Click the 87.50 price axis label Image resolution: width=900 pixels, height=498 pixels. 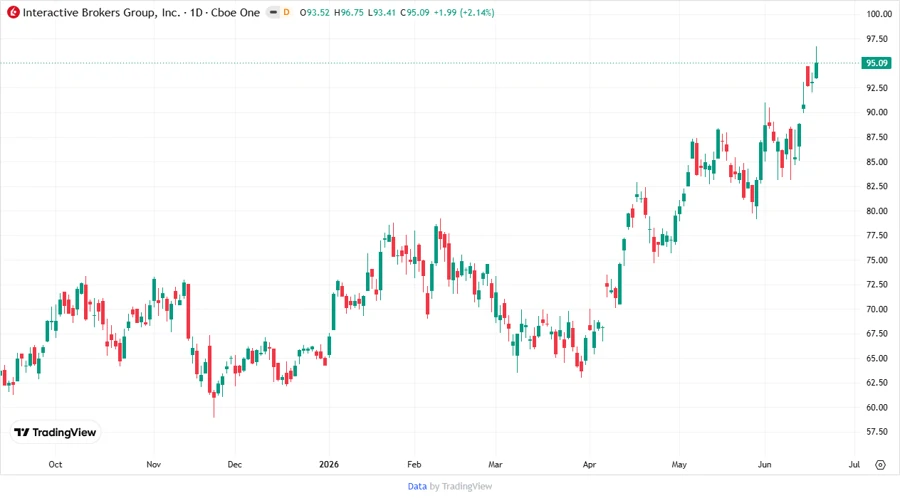[877, 137]
